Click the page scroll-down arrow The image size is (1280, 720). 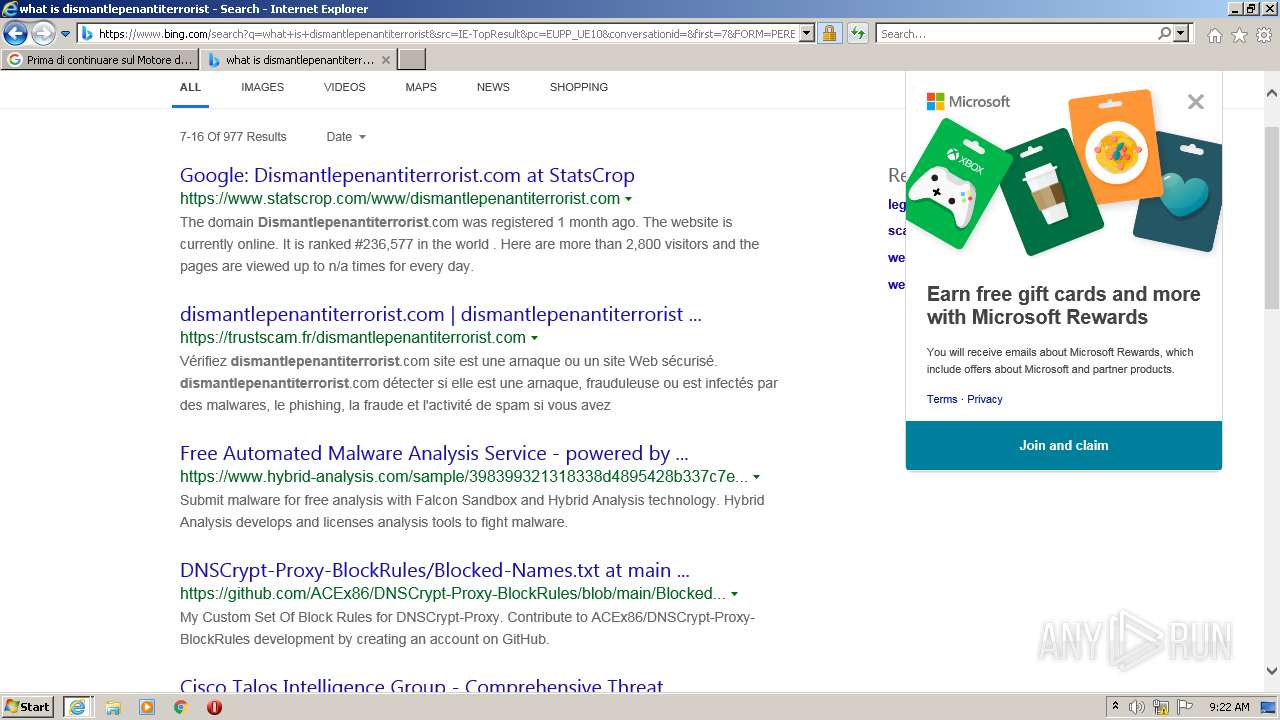point(1272,671)
